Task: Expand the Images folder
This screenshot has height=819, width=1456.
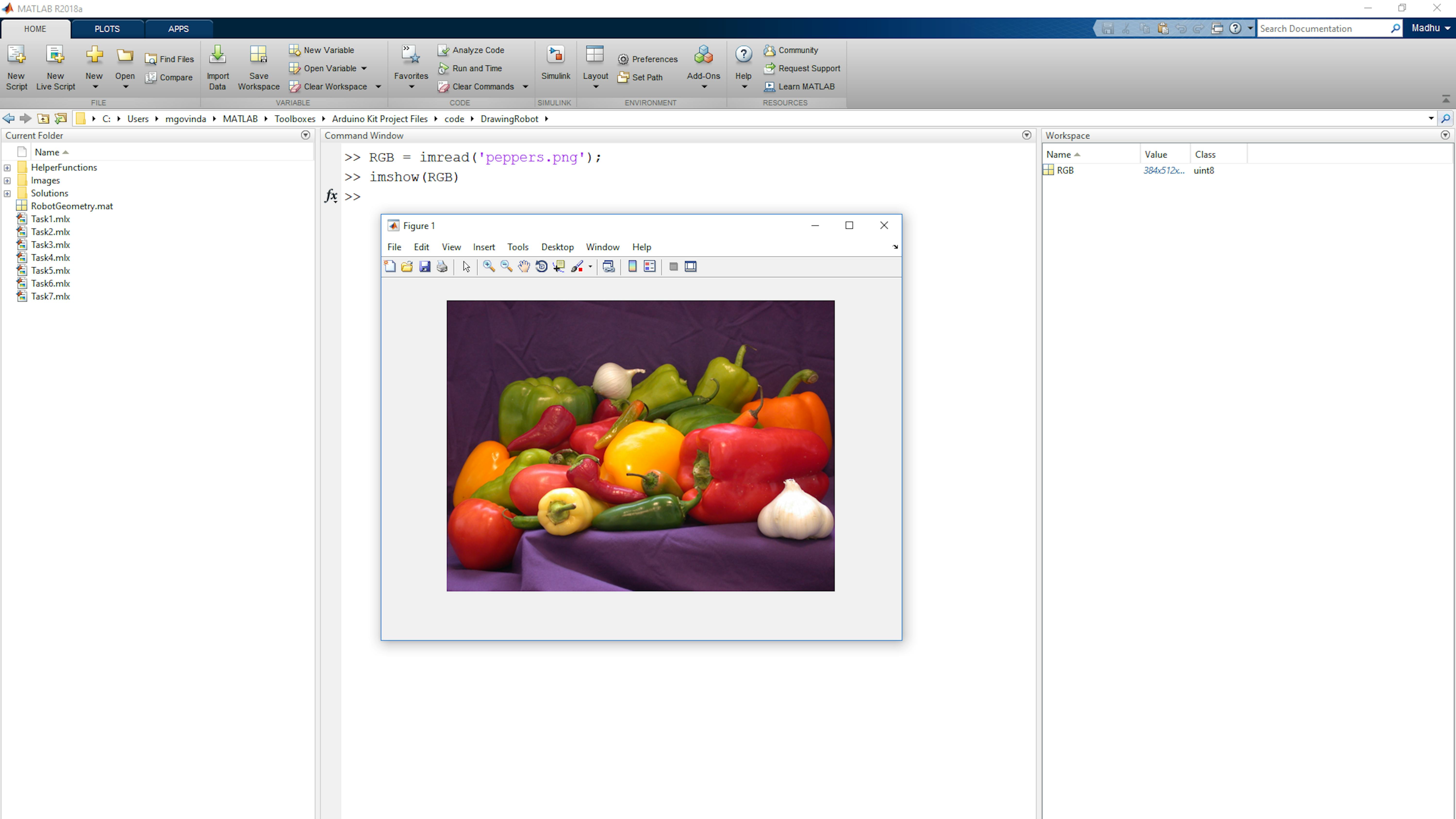Action: pyautogui.click(x=7, y=181)
